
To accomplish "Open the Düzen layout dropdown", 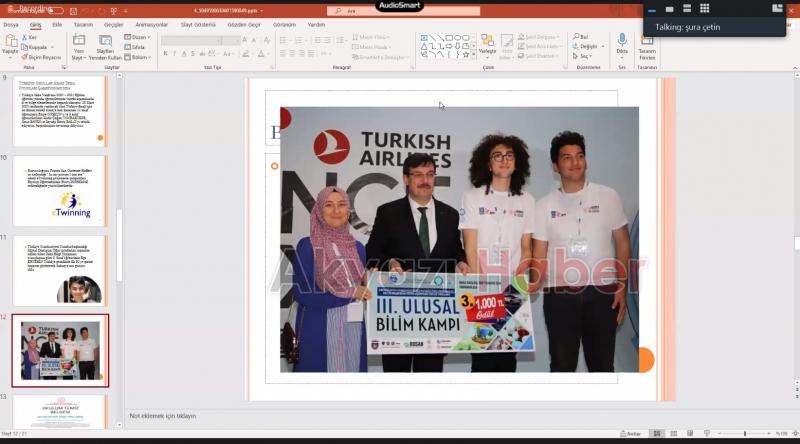I will pos(137,37).
